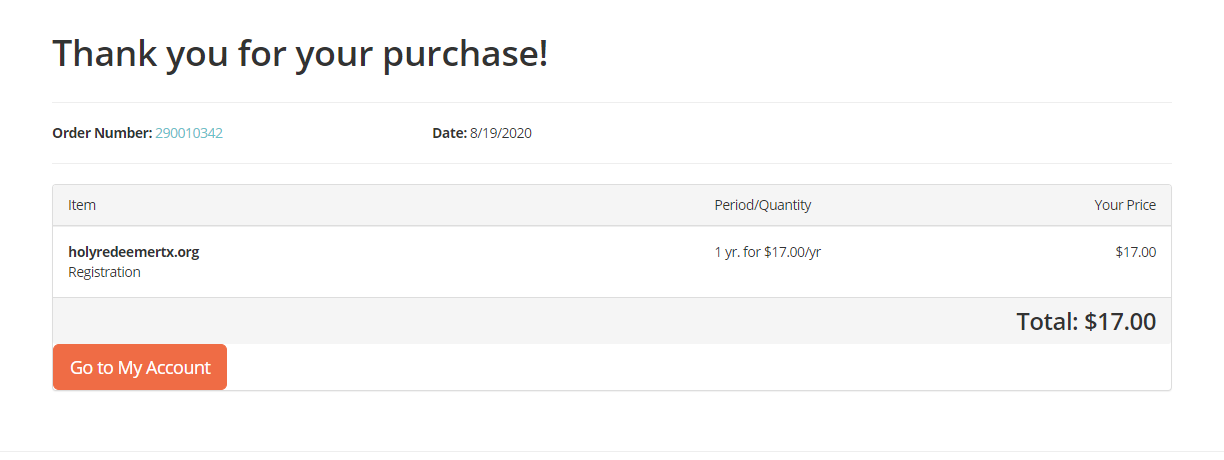Open order number 290010342 link
The height and width of the screenshot is (460, 1224).
[189, 133]
